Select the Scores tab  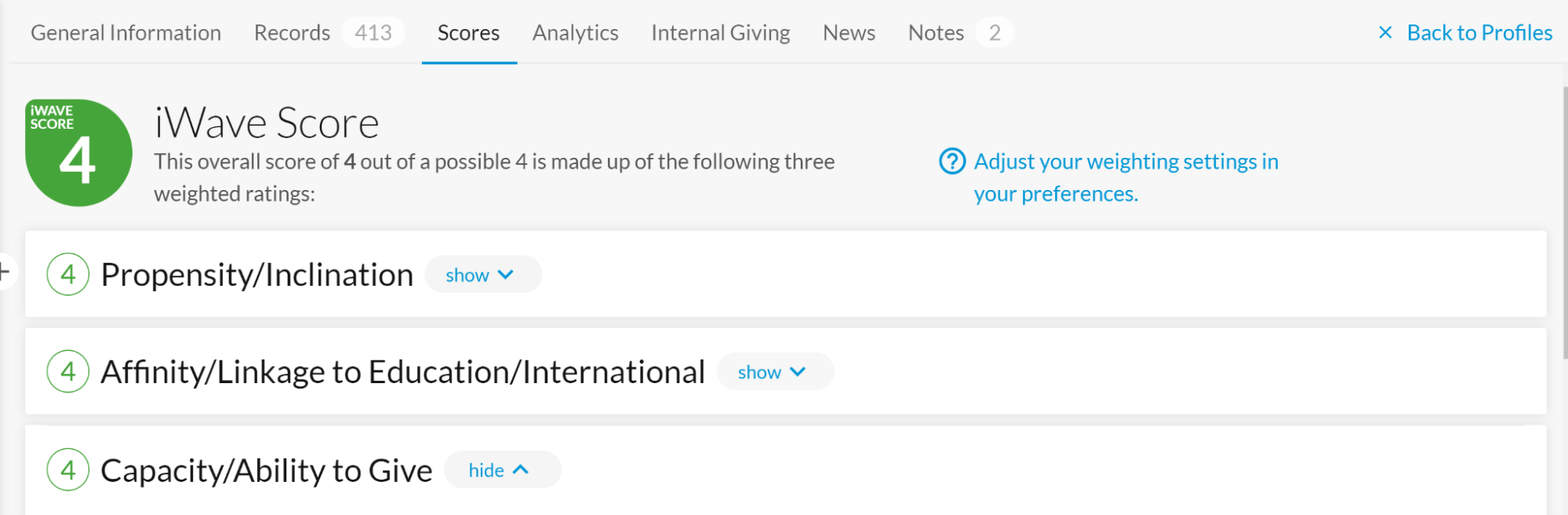(468, 33)
